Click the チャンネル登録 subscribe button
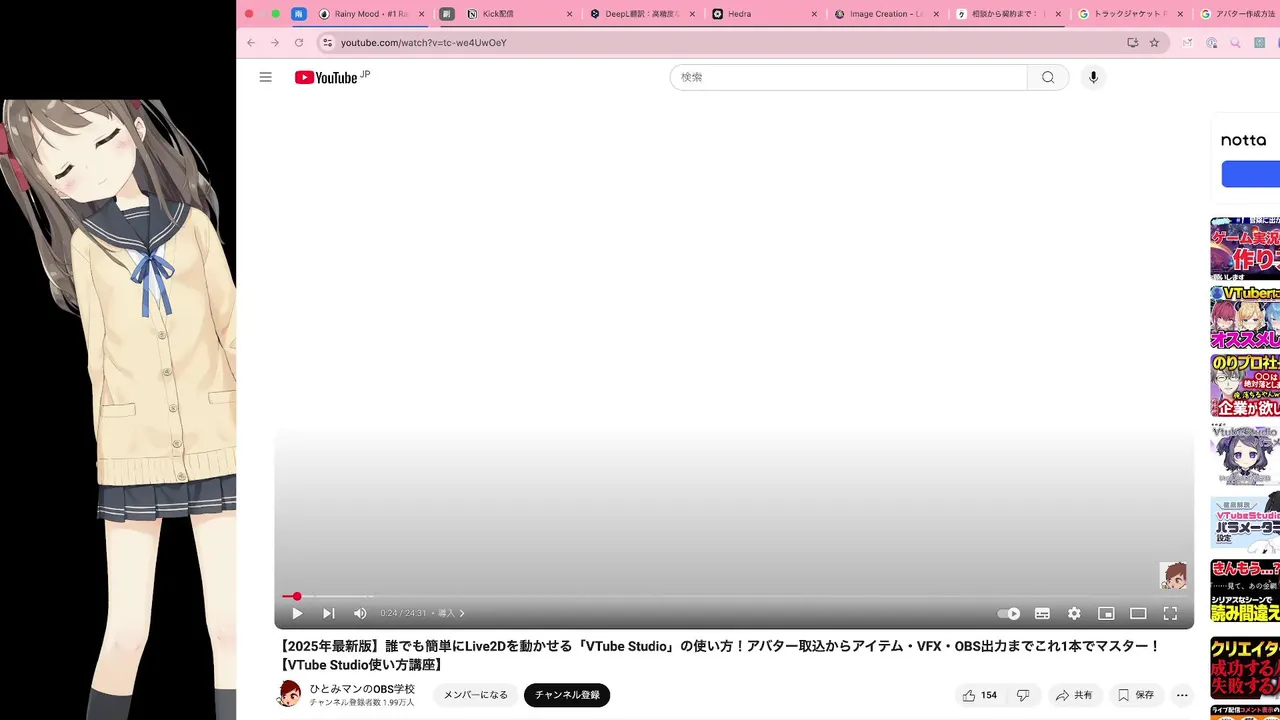This screenshot has height=720, width=1280. click(x=567, y=695)
